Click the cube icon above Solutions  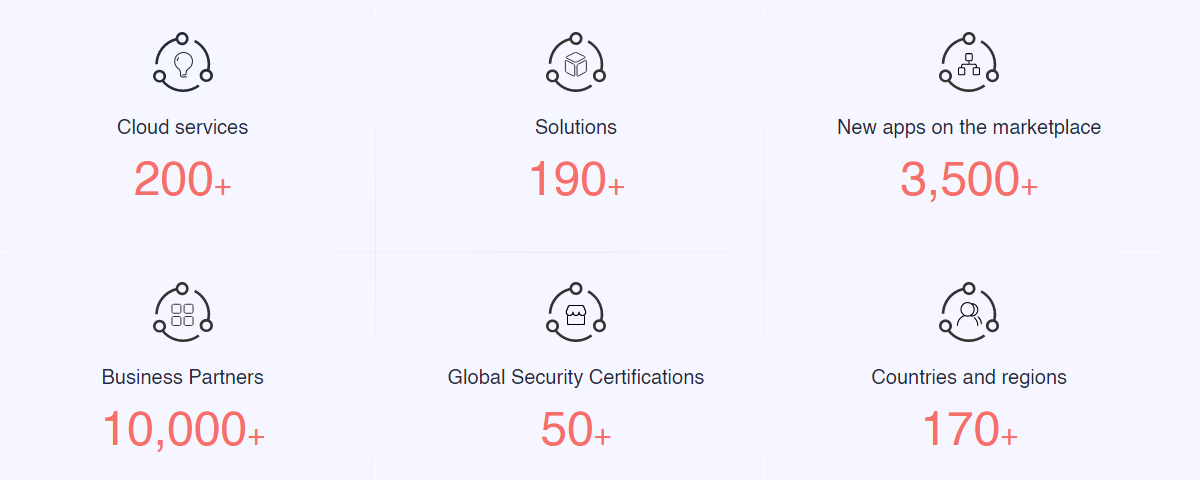coord(576,63)
